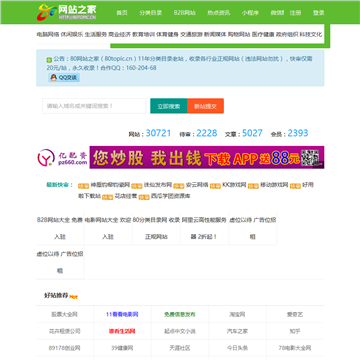
Task: Click the QR code on the banner
Action: [x=310, y=157]
